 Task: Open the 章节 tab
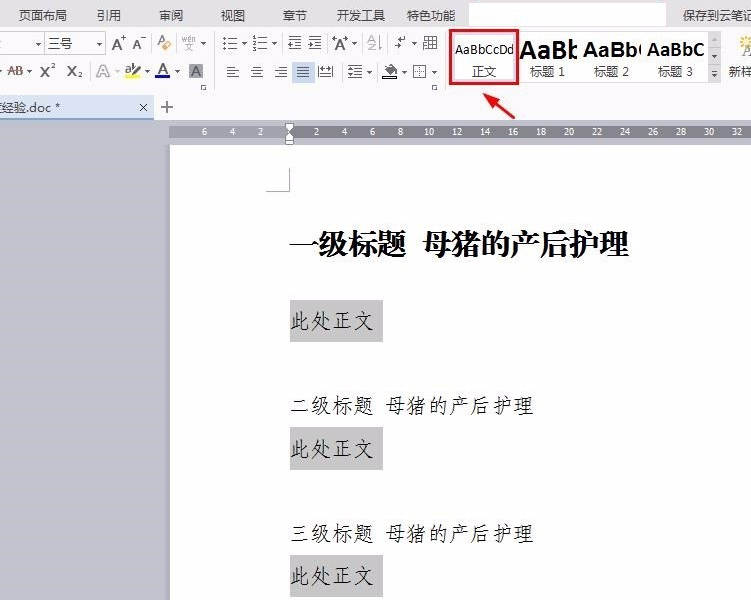pyautogui.click(x=294, y=15)
